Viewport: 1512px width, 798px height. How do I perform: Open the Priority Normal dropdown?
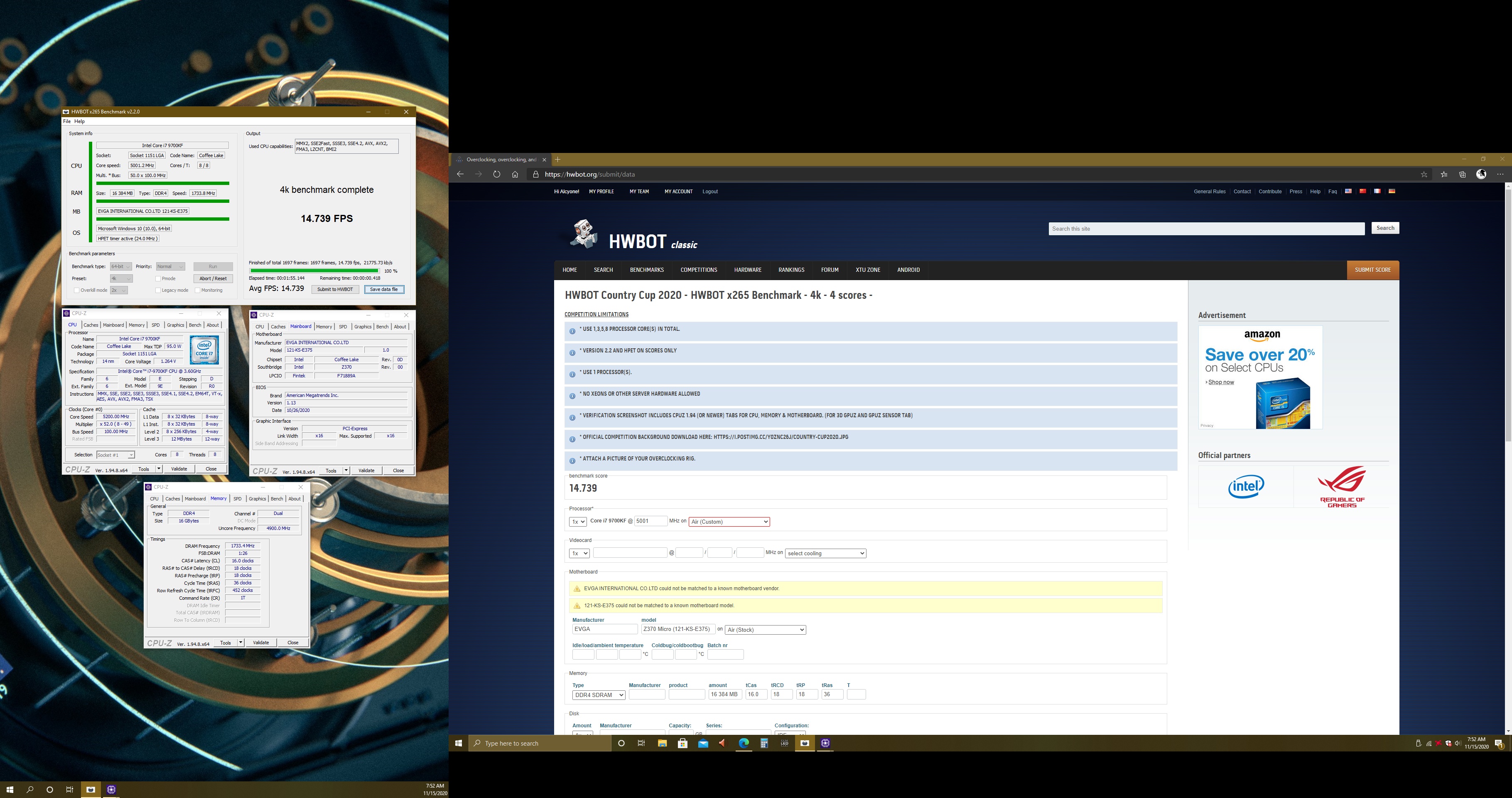click(x=170, y=266)
